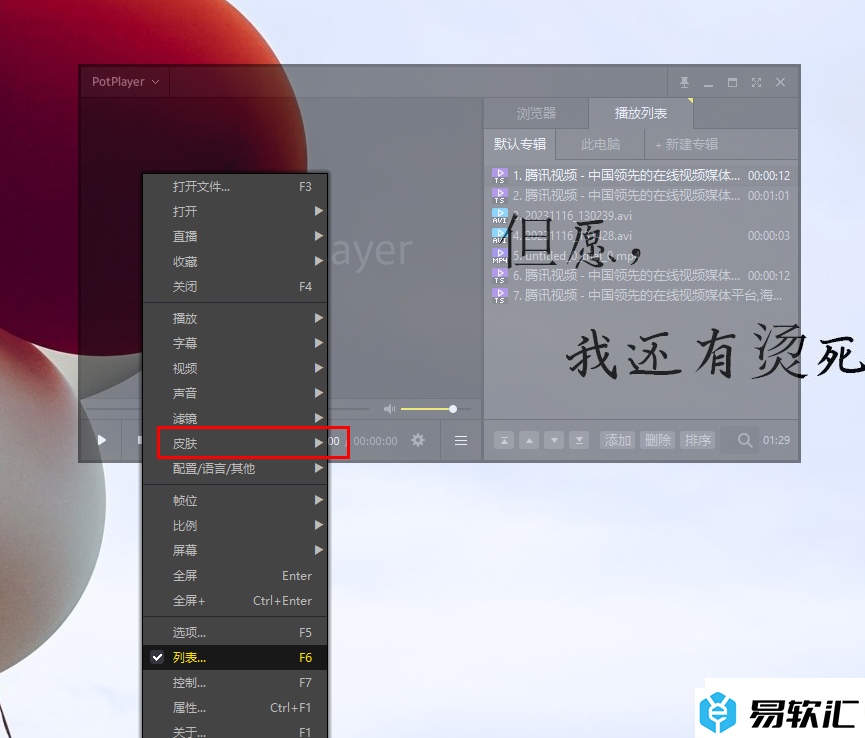Viewport: 865px width, 738px height.
Task: Adjust the yellow volume slider
Action: click(x=435, y=409)
